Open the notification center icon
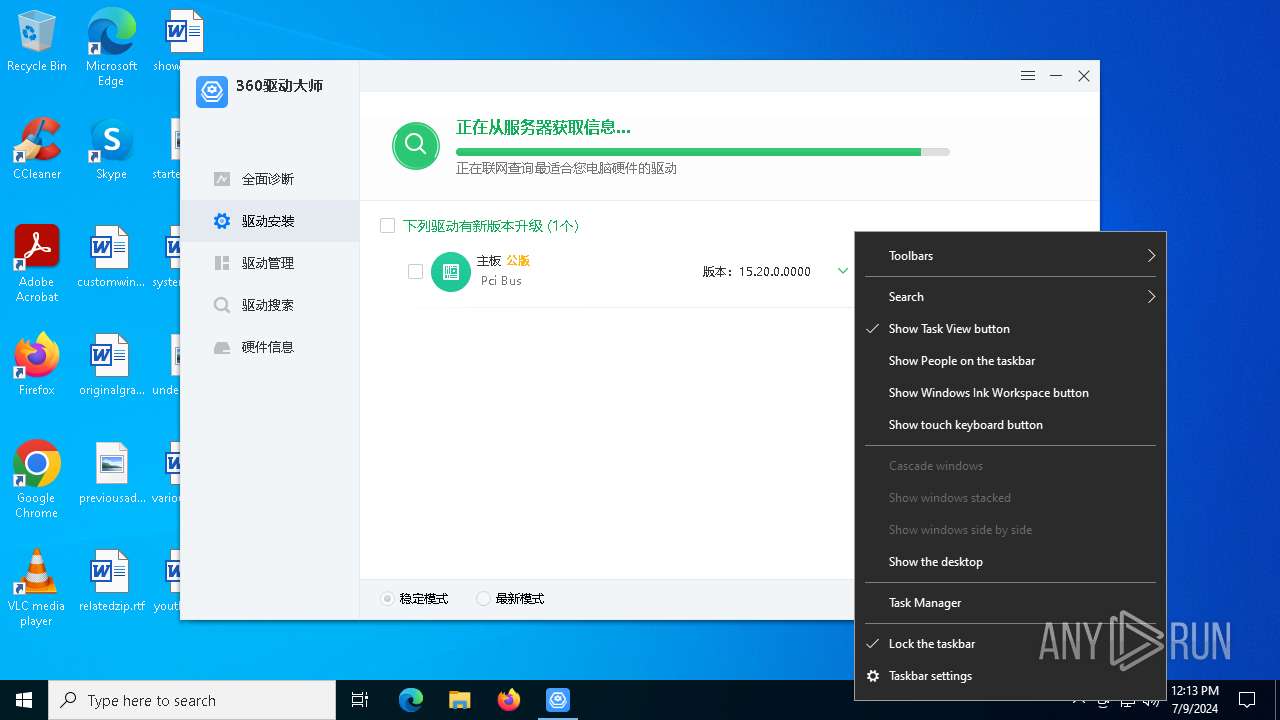This screenshot has width=1280, height=720. [x=1247, y=700]
